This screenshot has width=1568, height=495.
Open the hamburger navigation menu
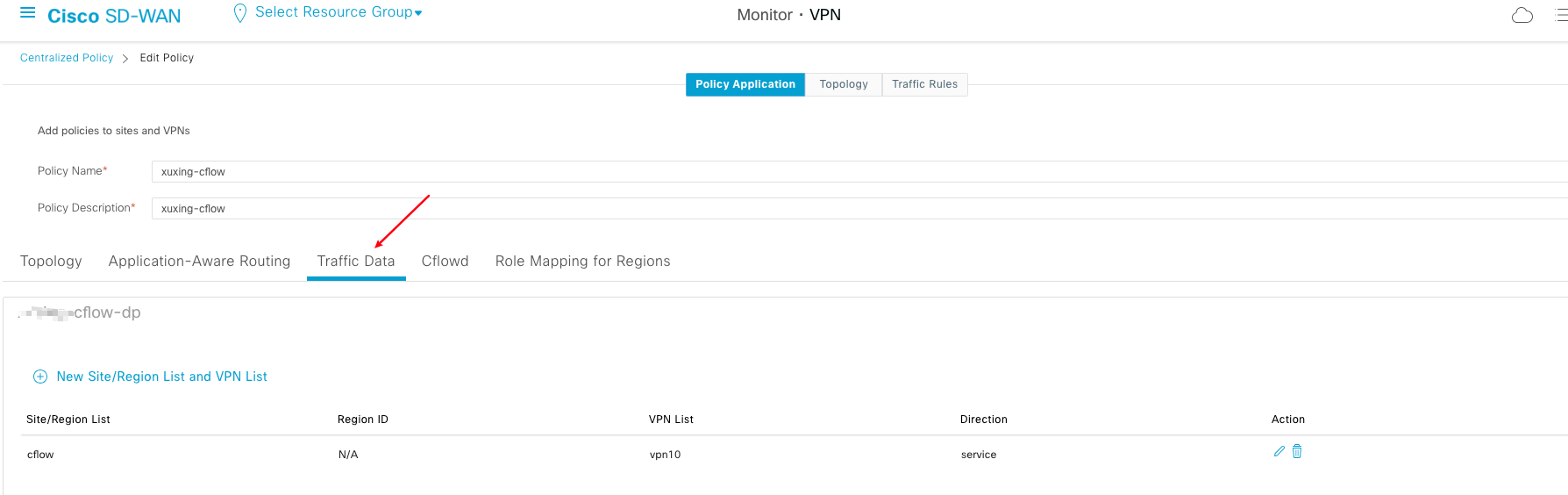27,13
